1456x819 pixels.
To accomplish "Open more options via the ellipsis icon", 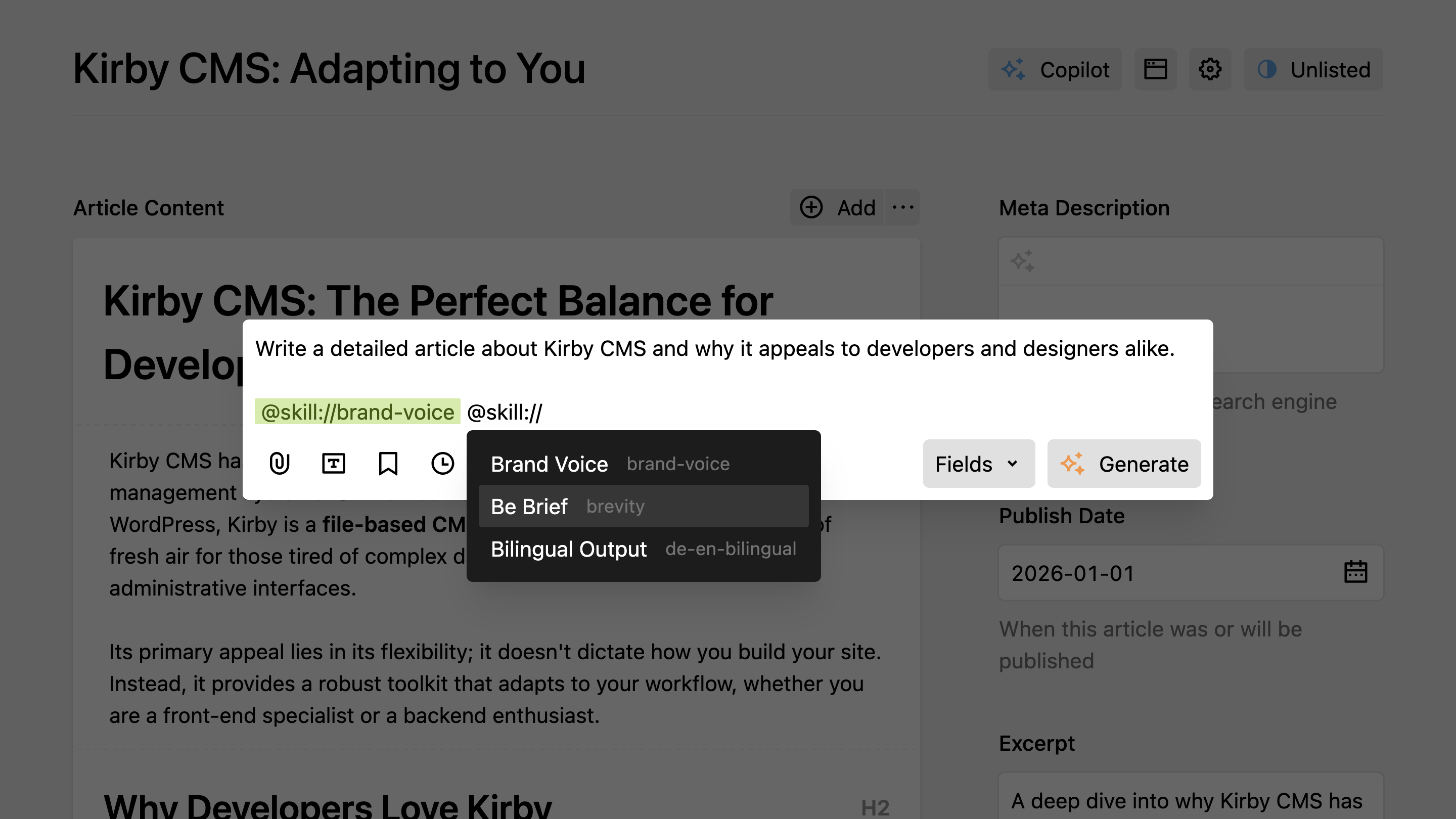I will (x=902, y=207).
